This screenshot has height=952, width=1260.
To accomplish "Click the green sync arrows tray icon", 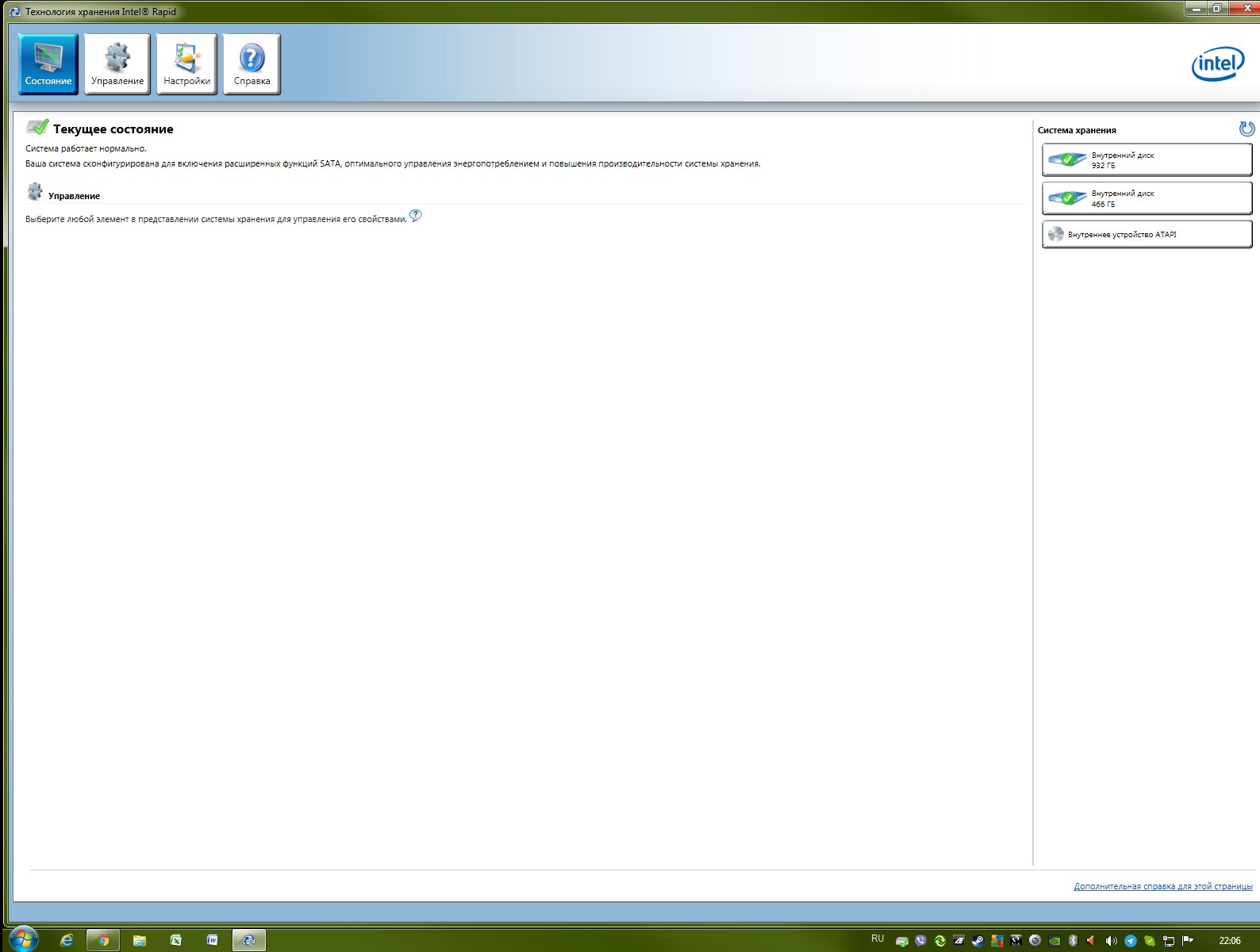I will pyautogui.click(x=940, y=941).
